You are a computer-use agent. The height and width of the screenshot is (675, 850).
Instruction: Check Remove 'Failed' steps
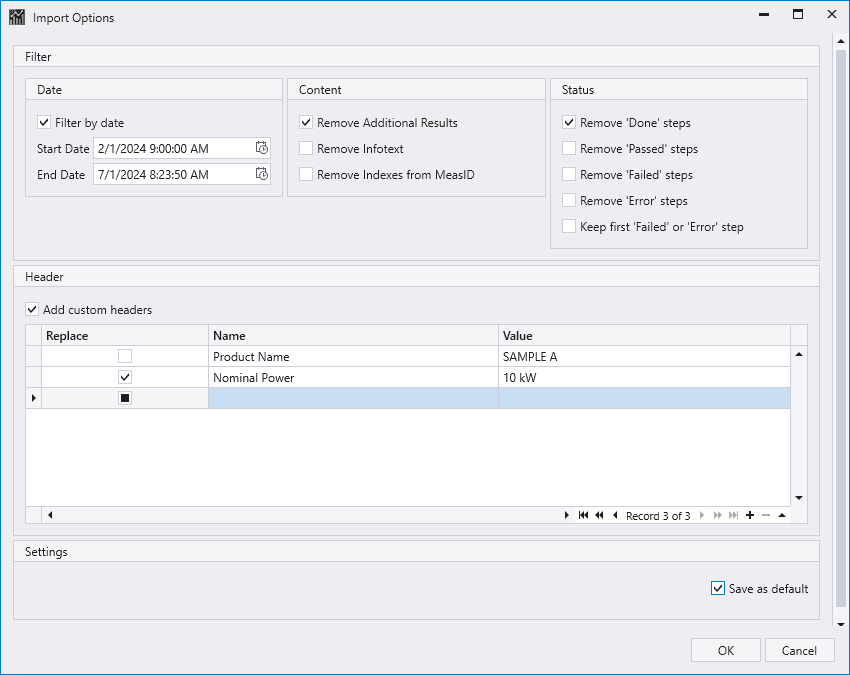point(569,174)
